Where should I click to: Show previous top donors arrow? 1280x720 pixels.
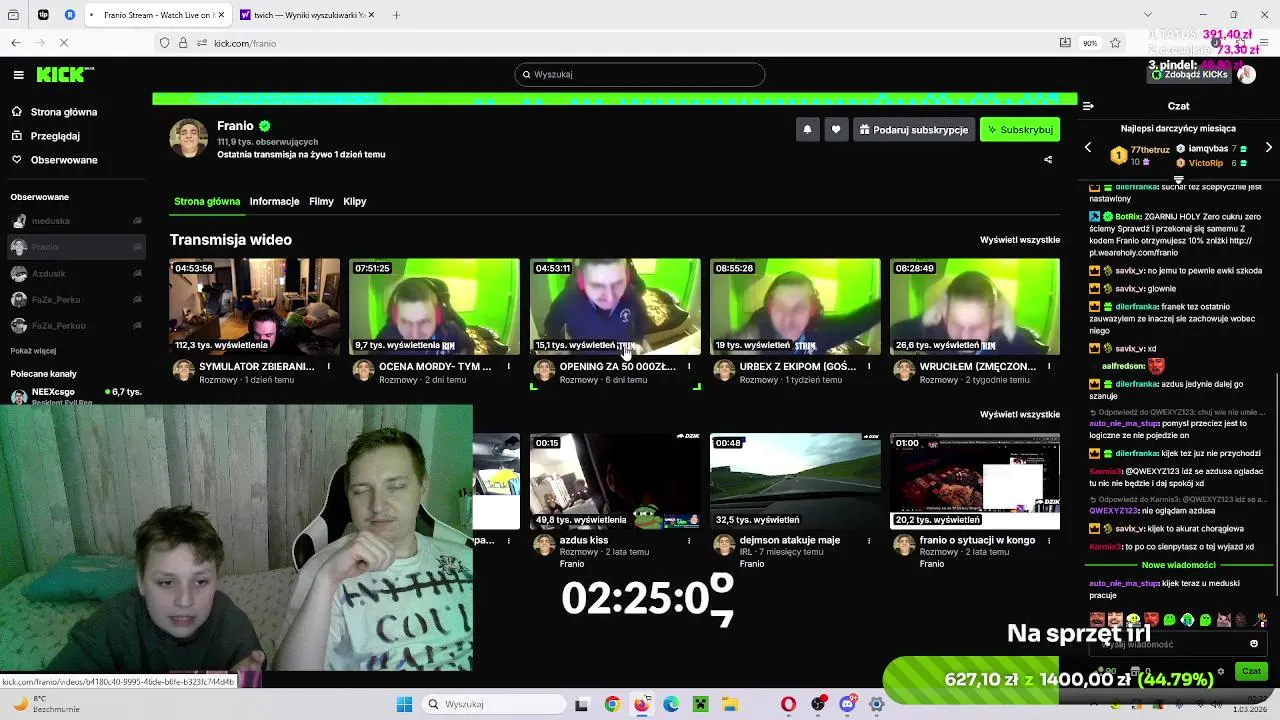(1088, 148)
